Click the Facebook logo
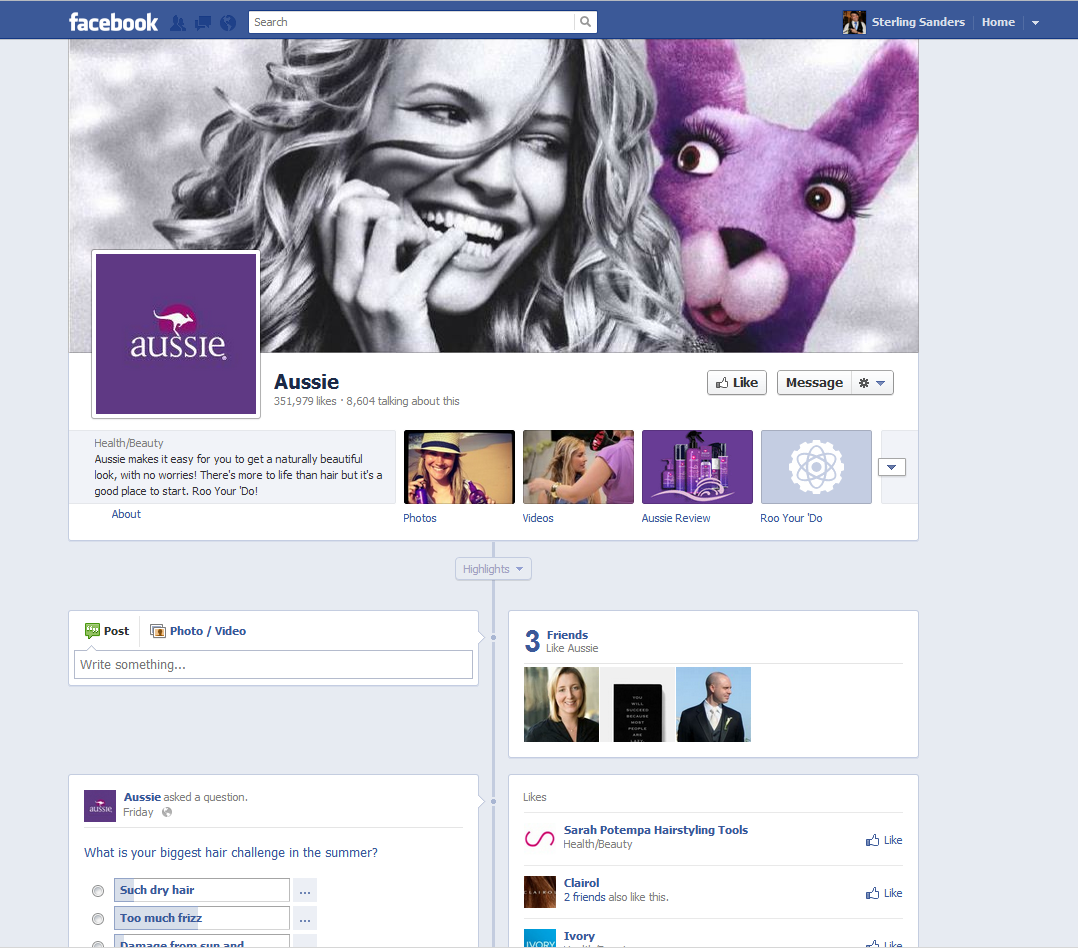This screenshot has width=1078, height=948. point(113,23)
